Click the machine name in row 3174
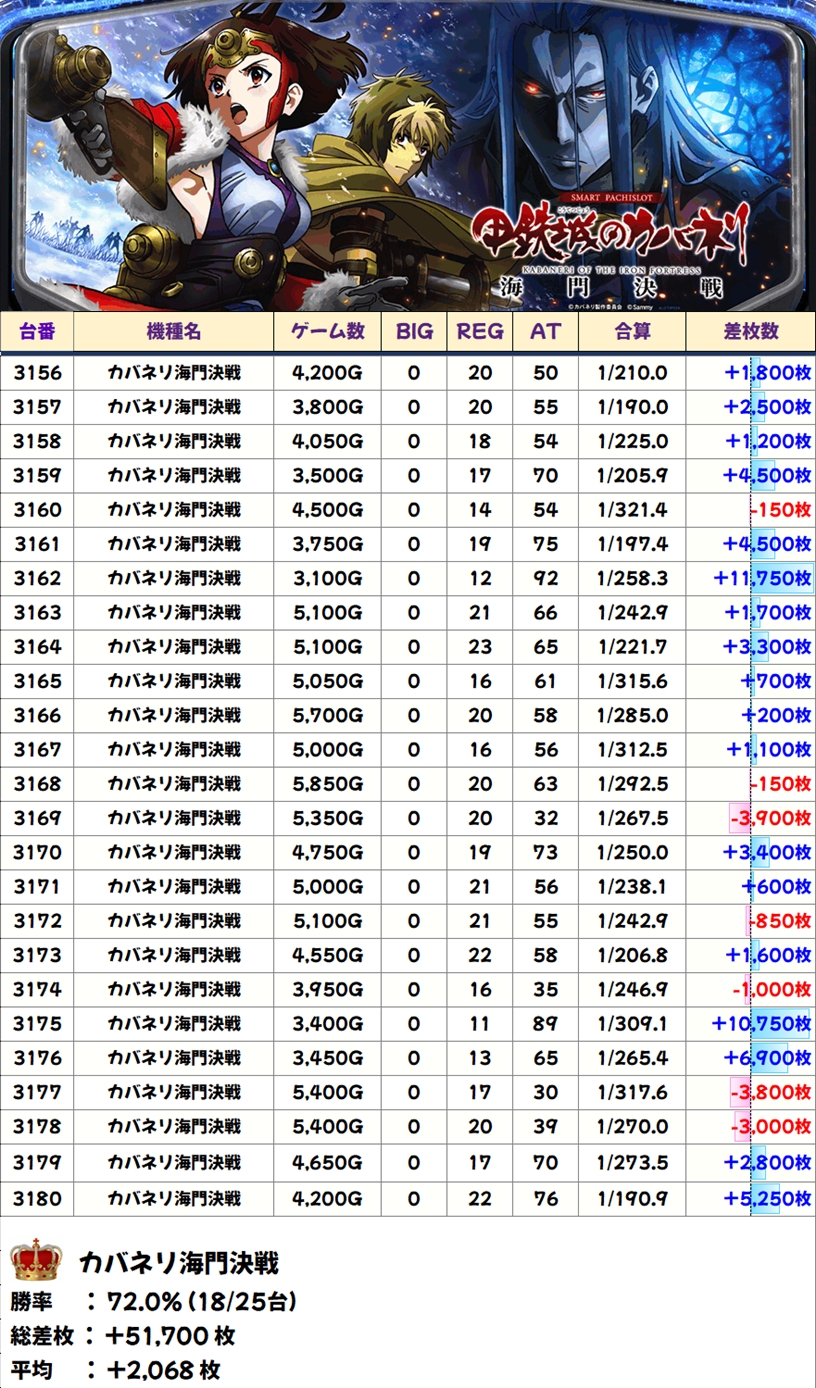Image resolution: width=816 pixels, height=1388 pixels. pyautogui.click(x=174, y=989)
